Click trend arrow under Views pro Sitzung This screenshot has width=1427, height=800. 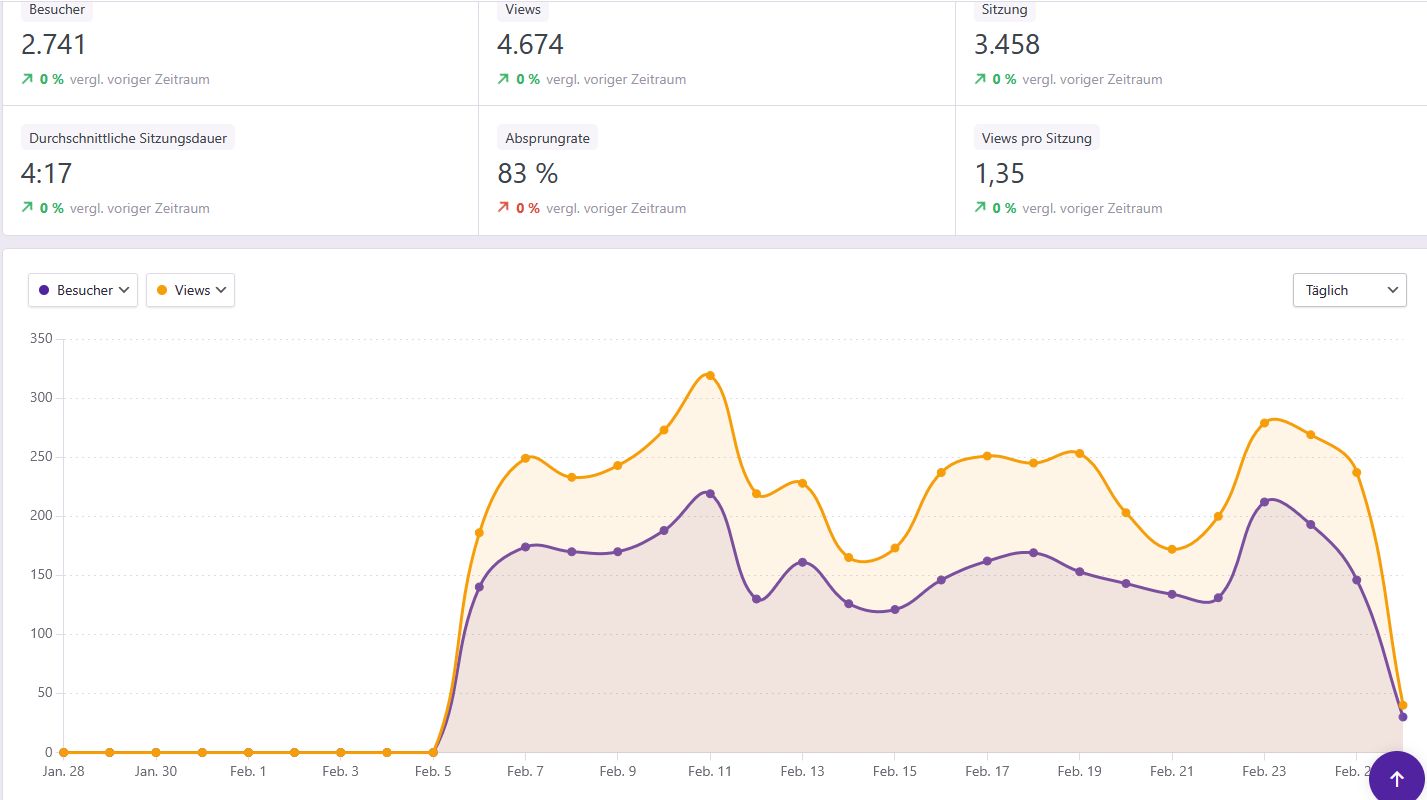coord(980,208)
